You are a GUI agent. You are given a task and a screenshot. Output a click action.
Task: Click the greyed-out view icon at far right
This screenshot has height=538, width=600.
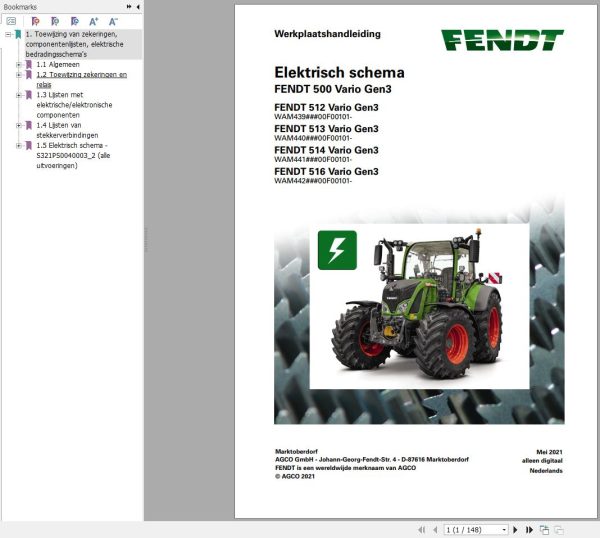coord(559,530)
